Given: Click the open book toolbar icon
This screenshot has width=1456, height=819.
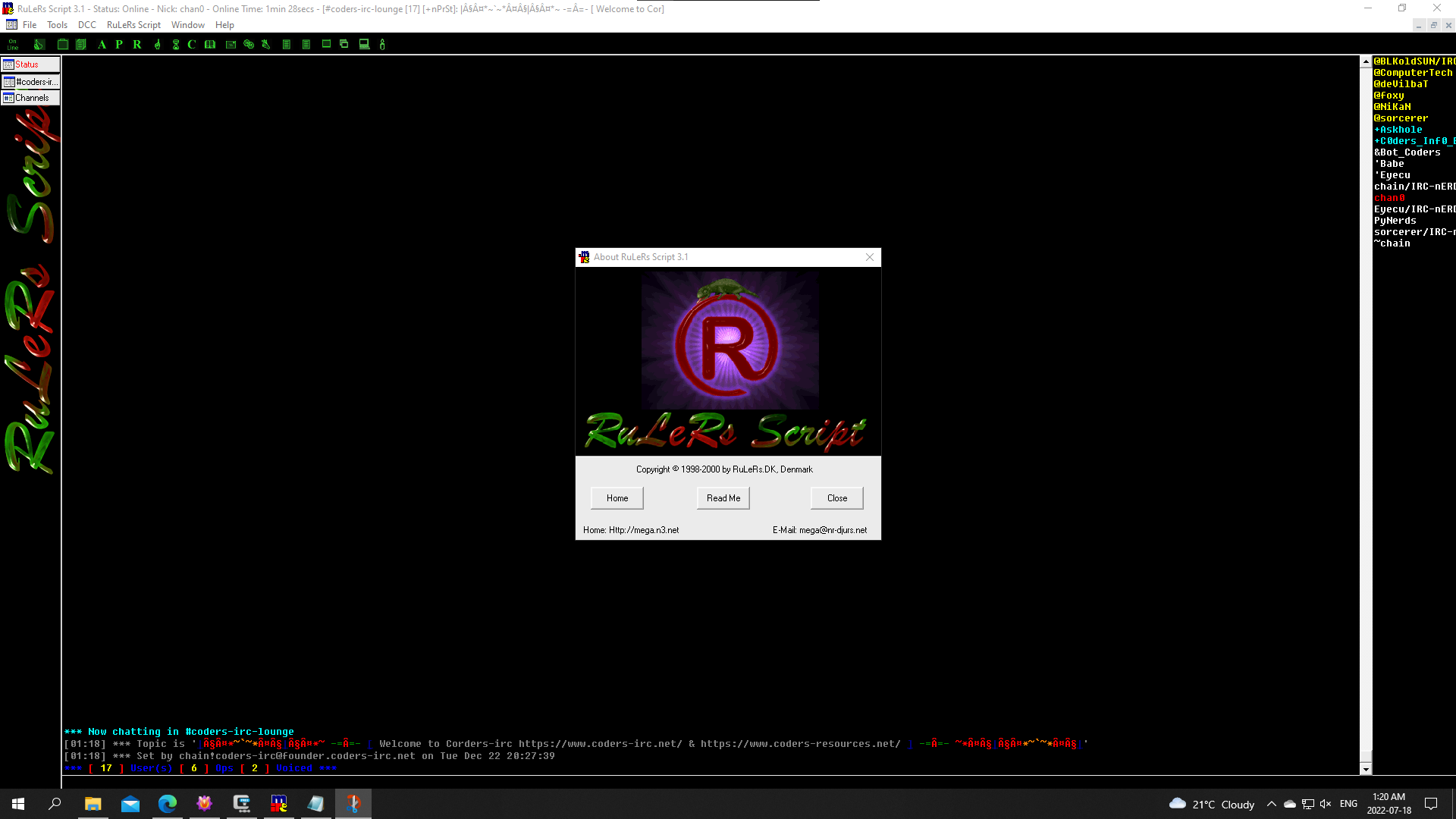Looking at the screenshot, I should coord(210,44).
